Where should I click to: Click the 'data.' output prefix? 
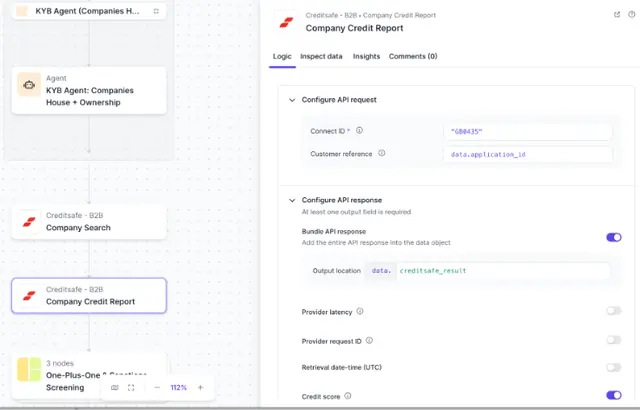click(381, 271)
